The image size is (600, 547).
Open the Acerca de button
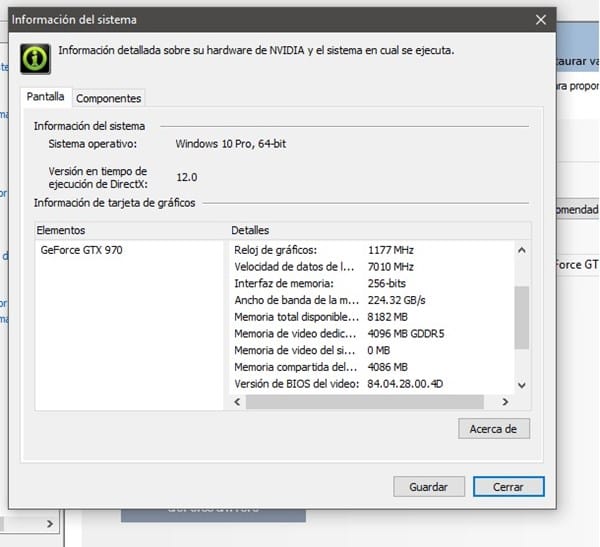click(494, 429)
